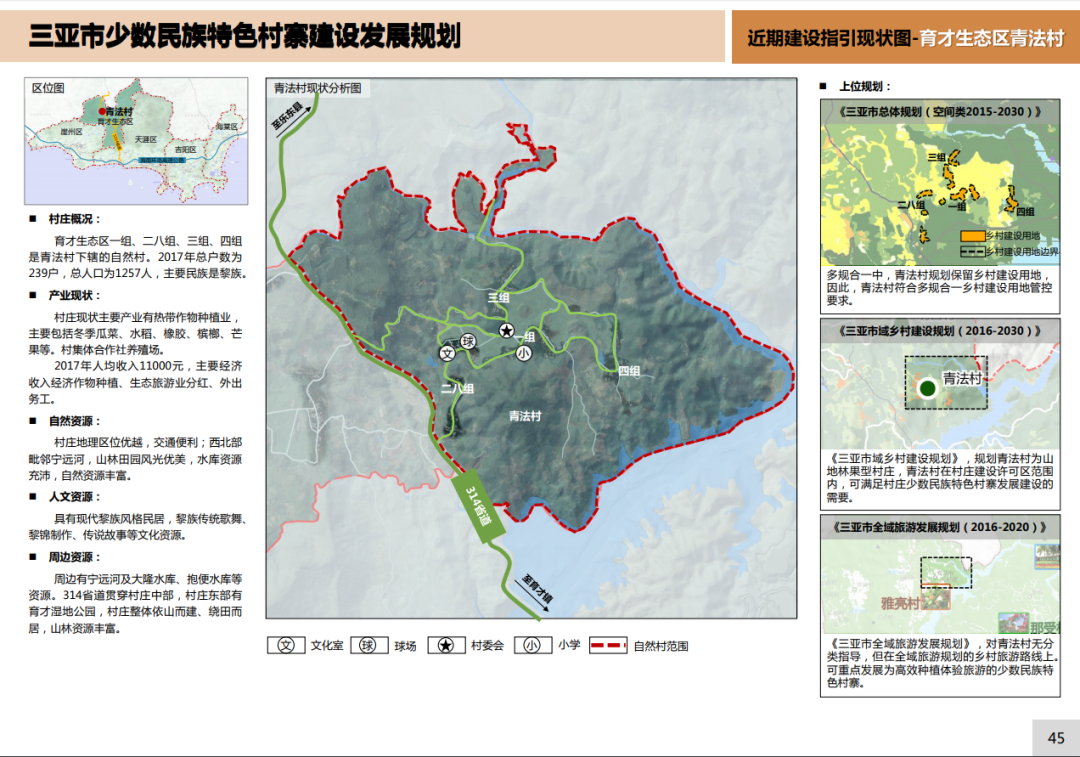Click the 小学 icon on the map
Image resolution: width=1080 pixels, height=757 pixels.
(523, 352)
